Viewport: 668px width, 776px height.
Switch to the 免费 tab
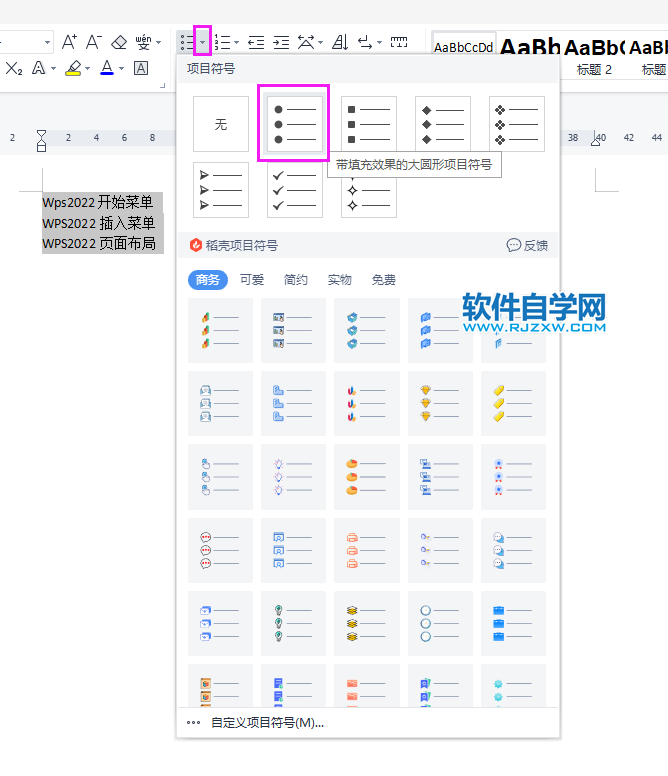(384, 280)
